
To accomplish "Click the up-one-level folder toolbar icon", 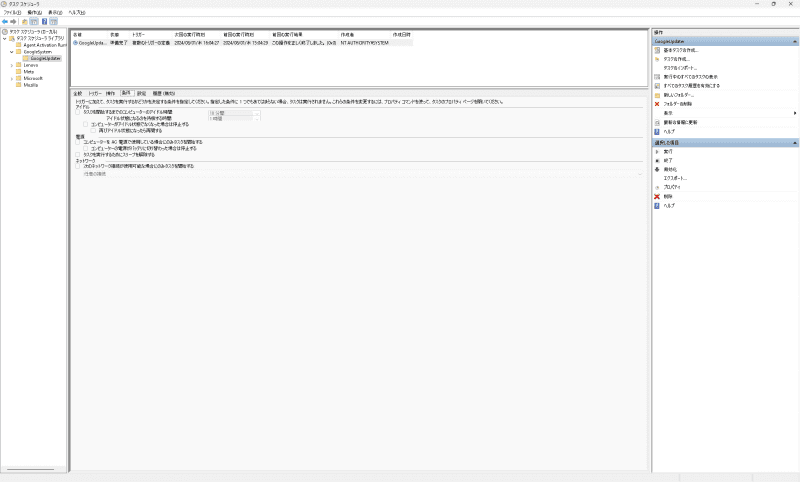I will [x=24, y=21].
